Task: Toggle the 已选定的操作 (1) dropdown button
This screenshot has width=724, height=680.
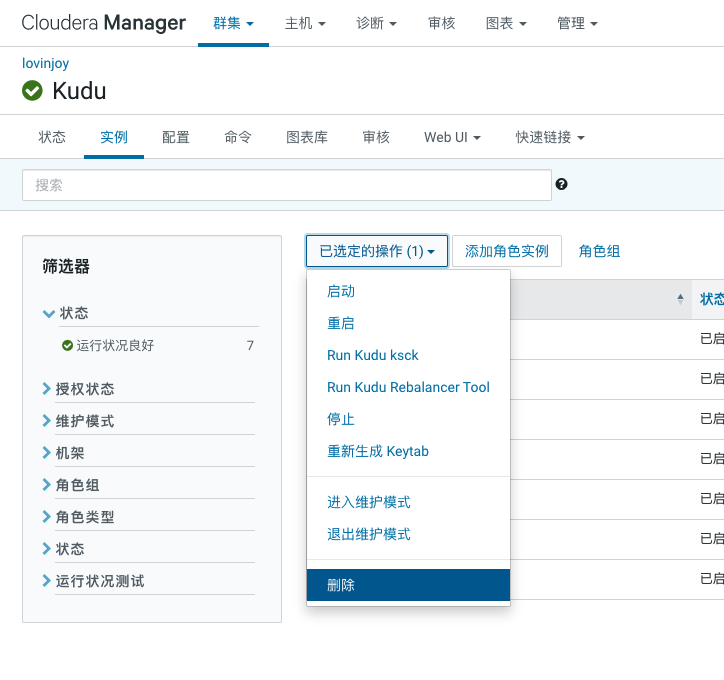Action: tap(377, 251)
